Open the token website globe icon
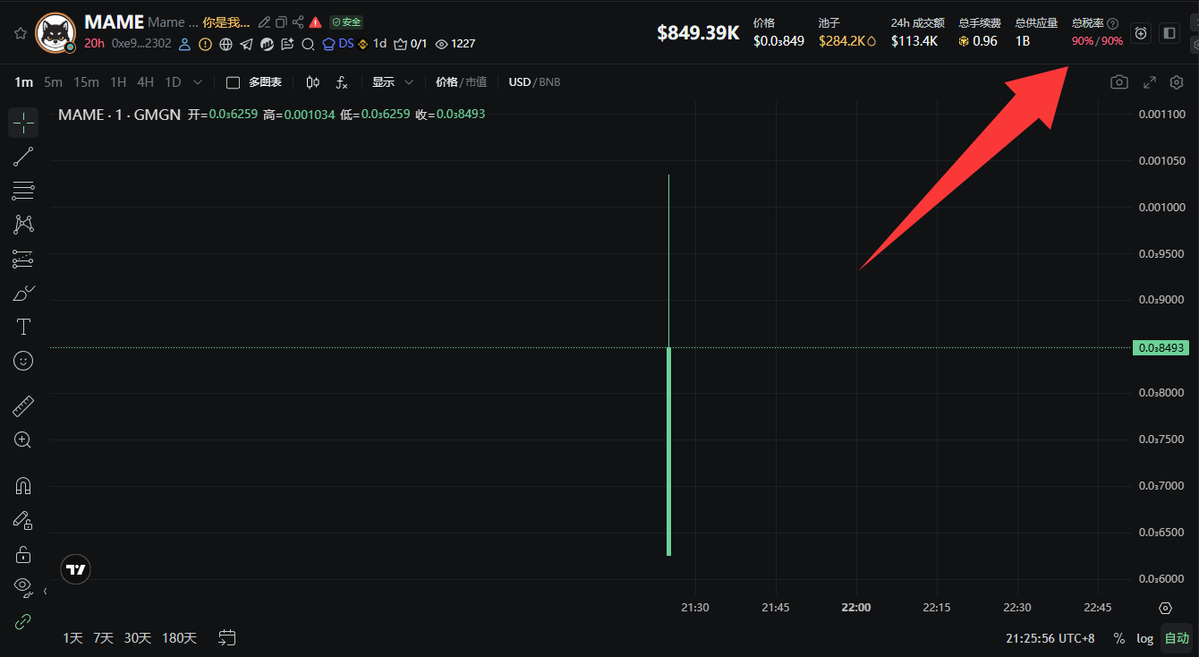 [x=226, y=44]
